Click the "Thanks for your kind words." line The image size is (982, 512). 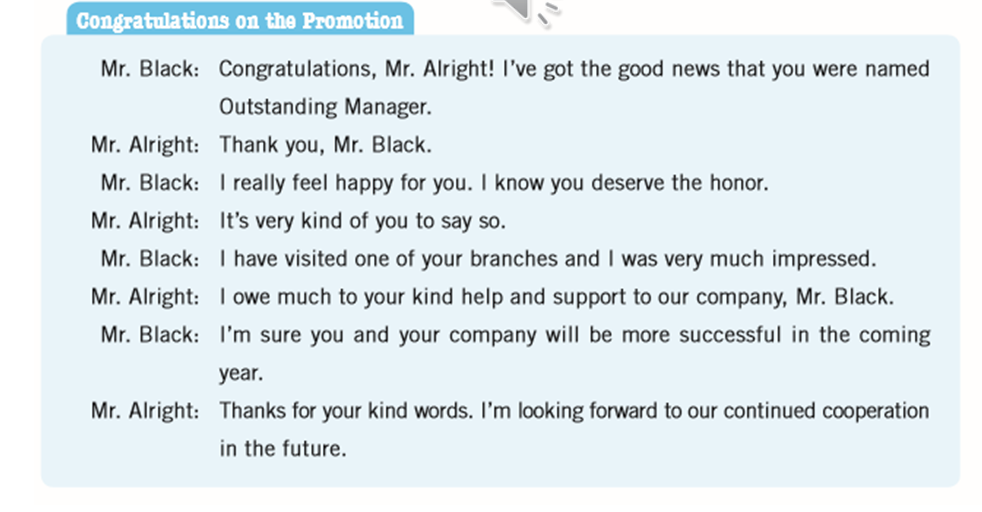click(573, 411)
